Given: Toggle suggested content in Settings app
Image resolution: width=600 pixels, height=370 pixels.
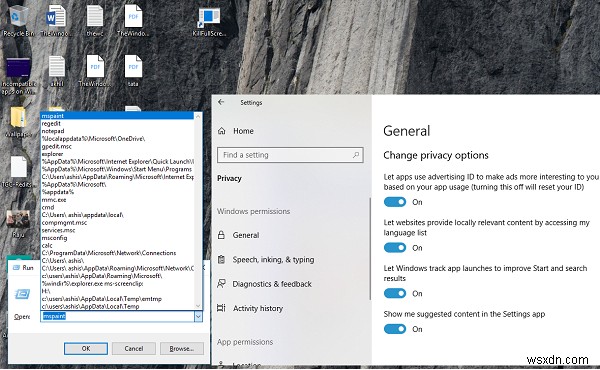Looking at the screenshot, I should tap(395, 329).
